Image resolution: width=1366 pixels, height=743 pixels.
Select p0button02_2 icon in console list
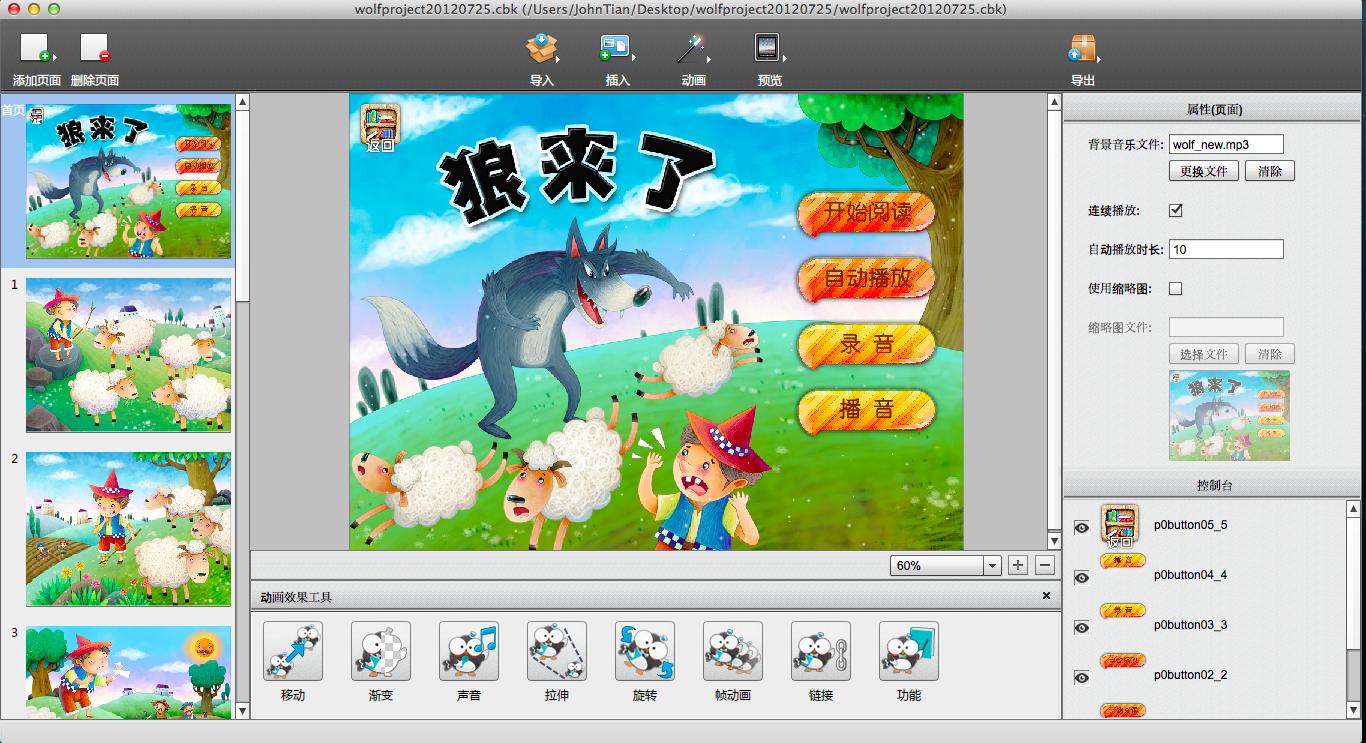pyautogui.click(x=1122, y=661)
